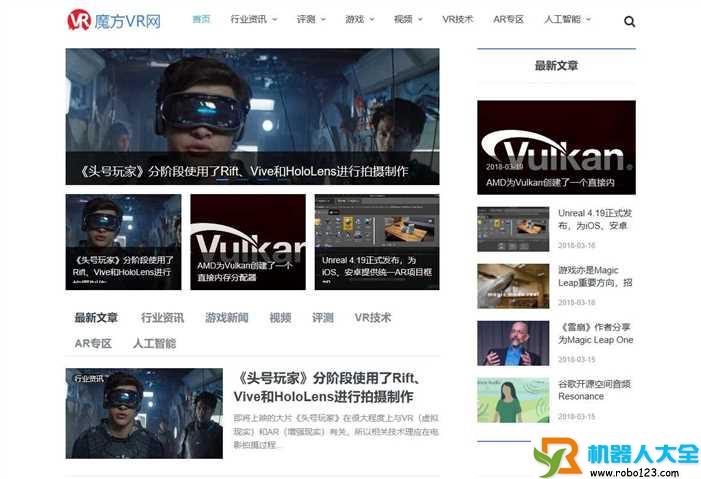Image resolution: width=701 pixels, height=479 pixels.
Task: Expand the 评测 nav dropdown
Action: pos(311,19)
